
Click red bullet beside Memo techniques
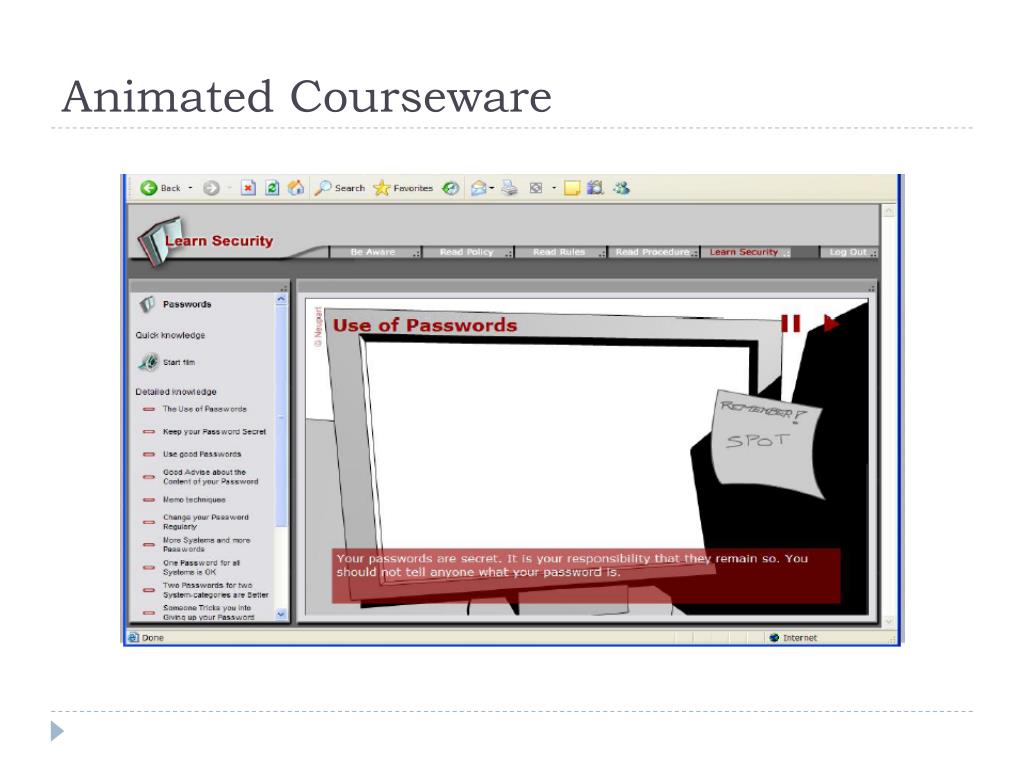(149, 500)
